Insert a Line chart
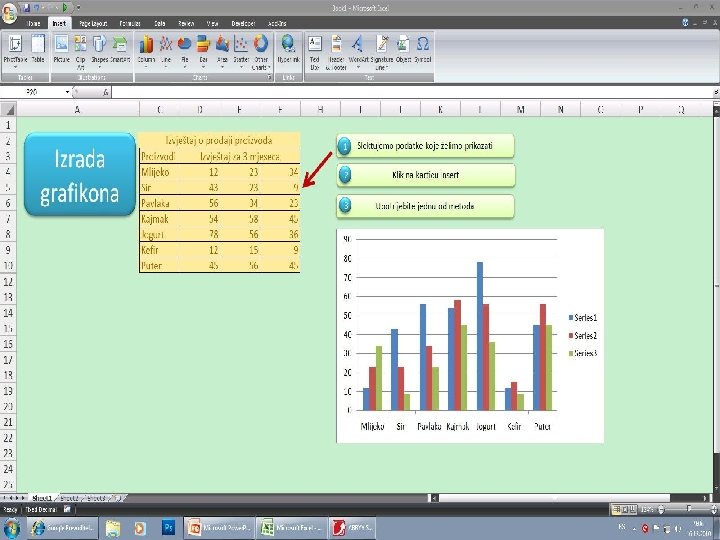The width and height of the screenshot is (720, 540). click(x=166, y=51)
